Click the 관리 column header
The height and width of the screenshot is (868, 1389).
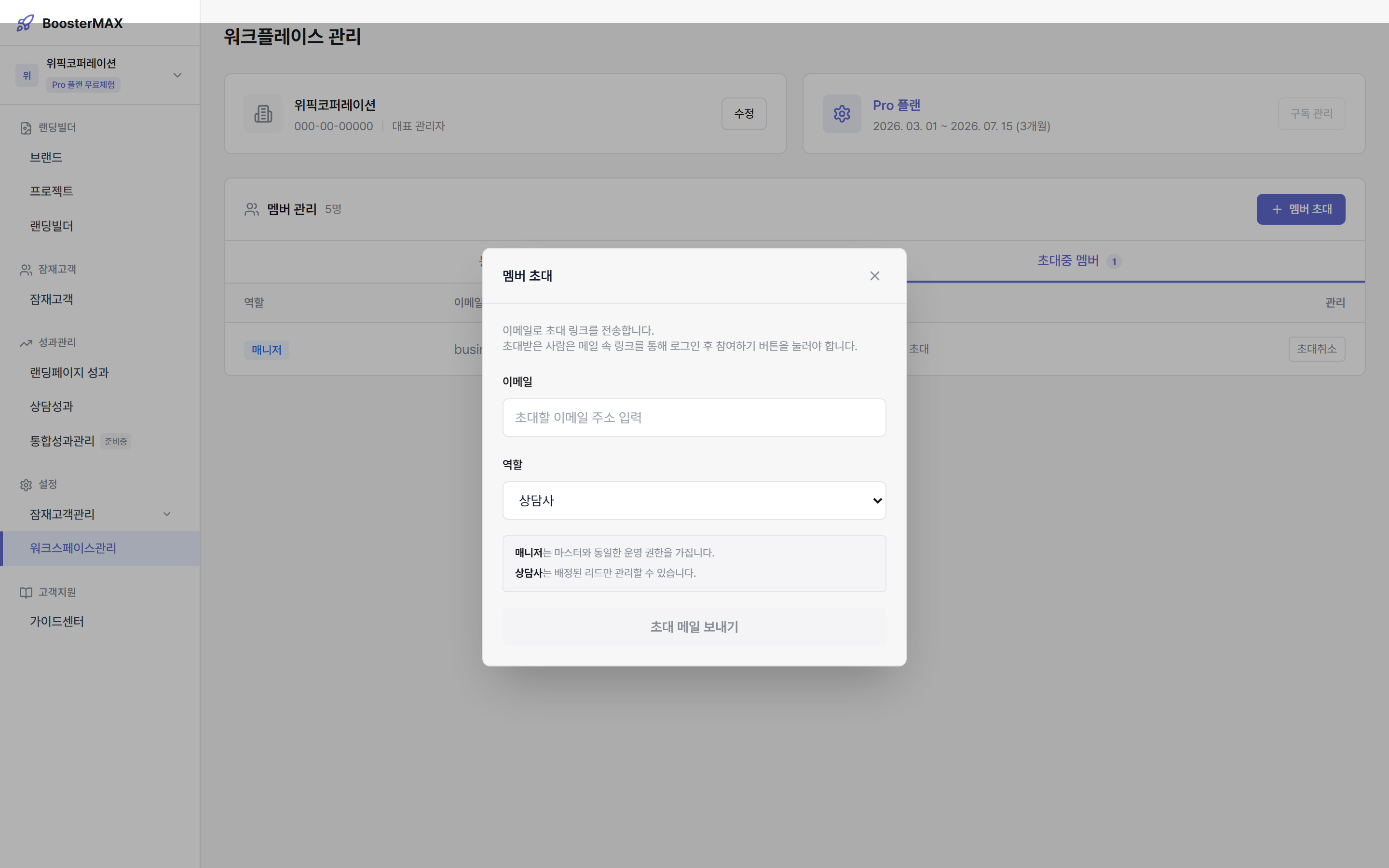coord(1335,302)
